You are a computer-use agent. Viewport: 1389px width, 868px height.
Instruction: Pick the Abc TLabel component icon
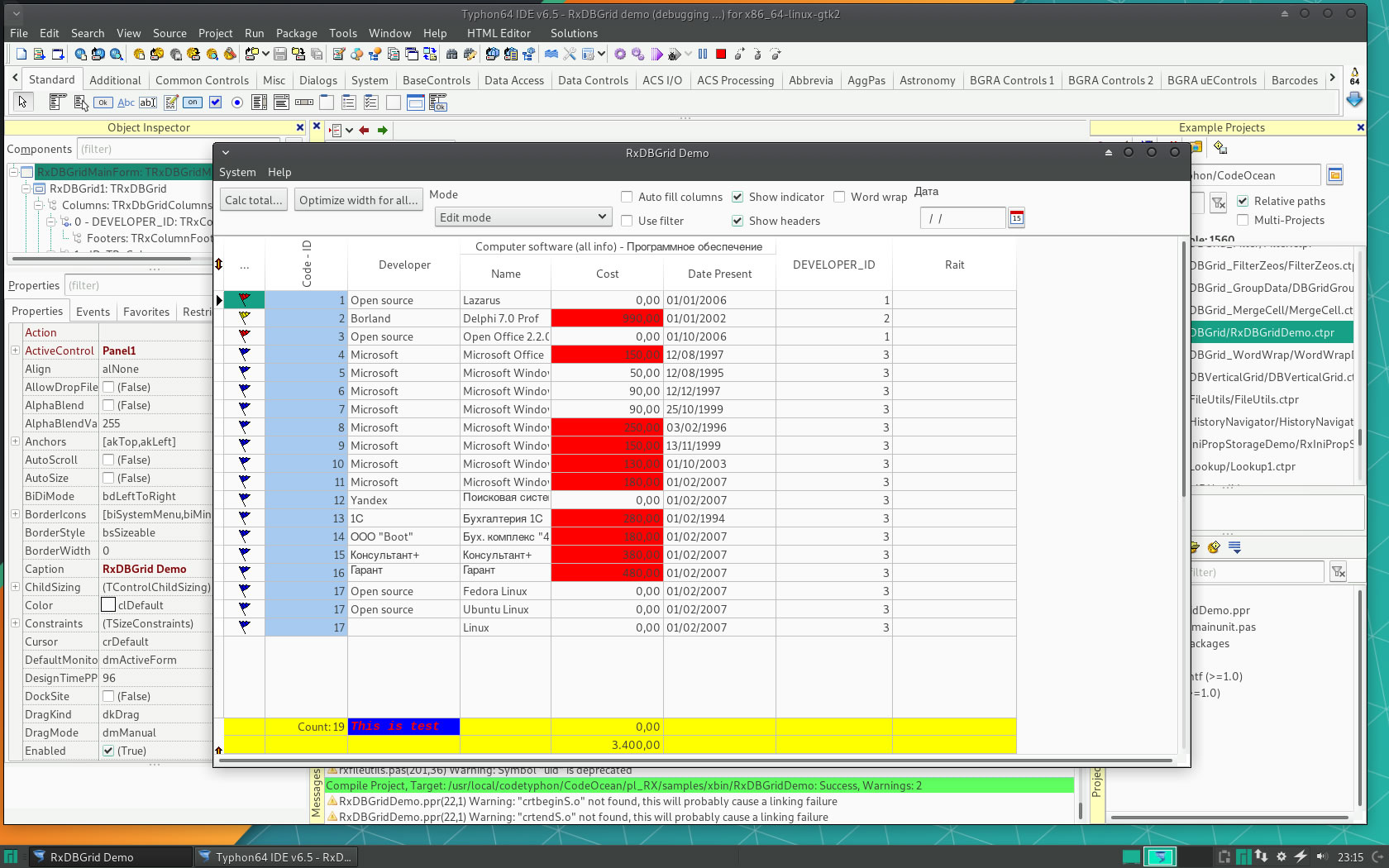coord(126,102)
